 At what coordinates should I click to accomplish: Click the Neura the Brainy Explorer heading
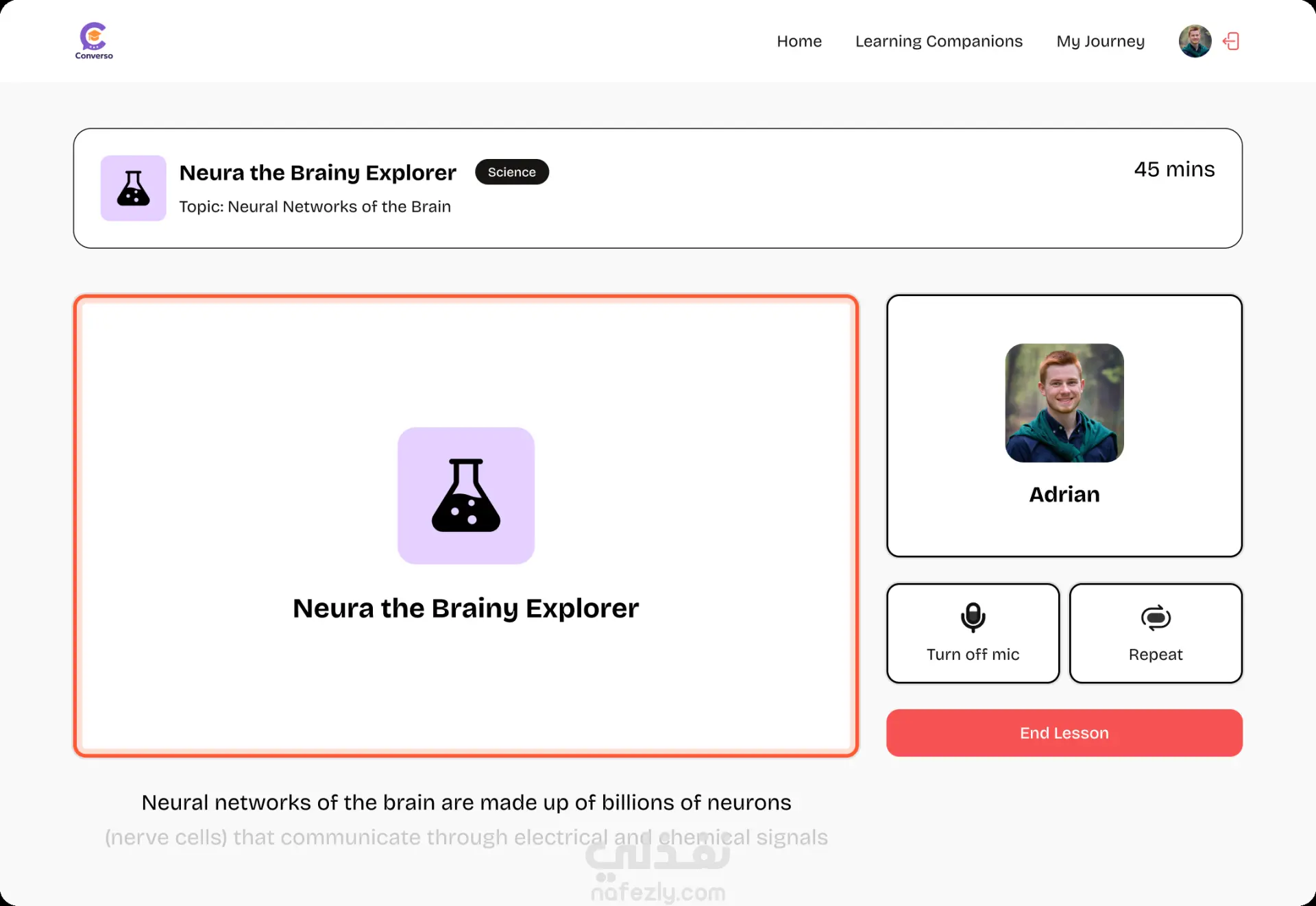(317, 173)
